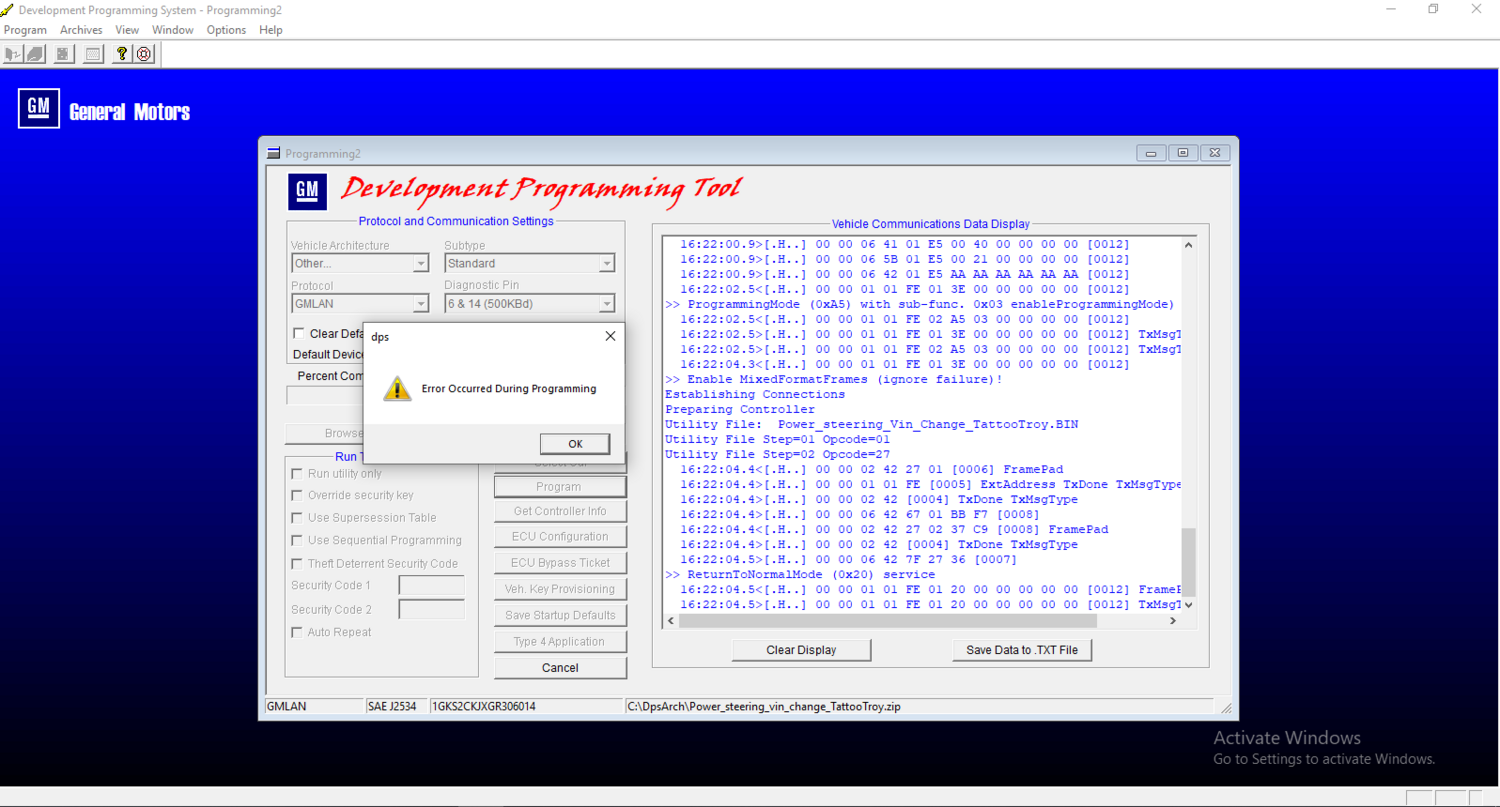
Task: Restore the Programming2 child window
Action: [x=1183, y=153]
